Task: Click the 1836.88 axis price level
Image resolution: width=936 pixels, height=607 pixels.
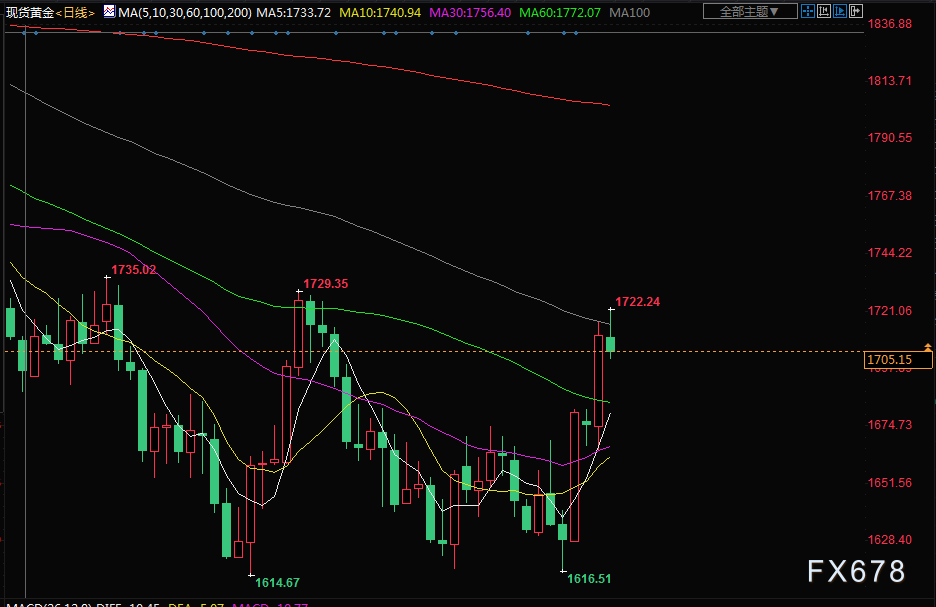Action: [x=889, y=24]
